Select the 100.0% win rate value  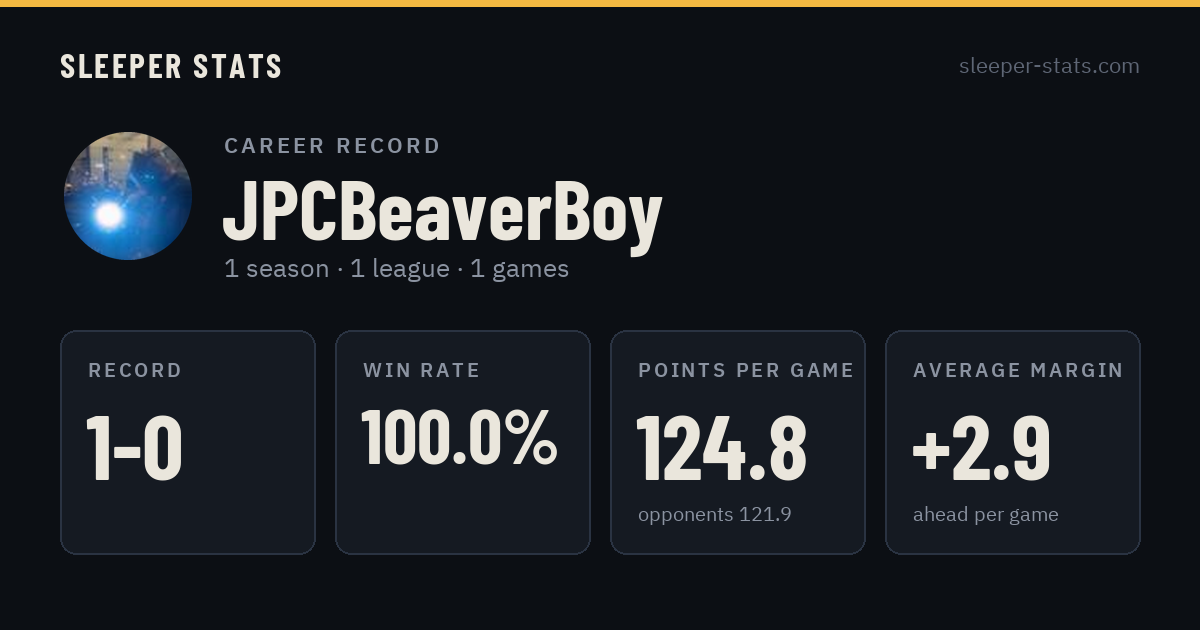[459, 437]
